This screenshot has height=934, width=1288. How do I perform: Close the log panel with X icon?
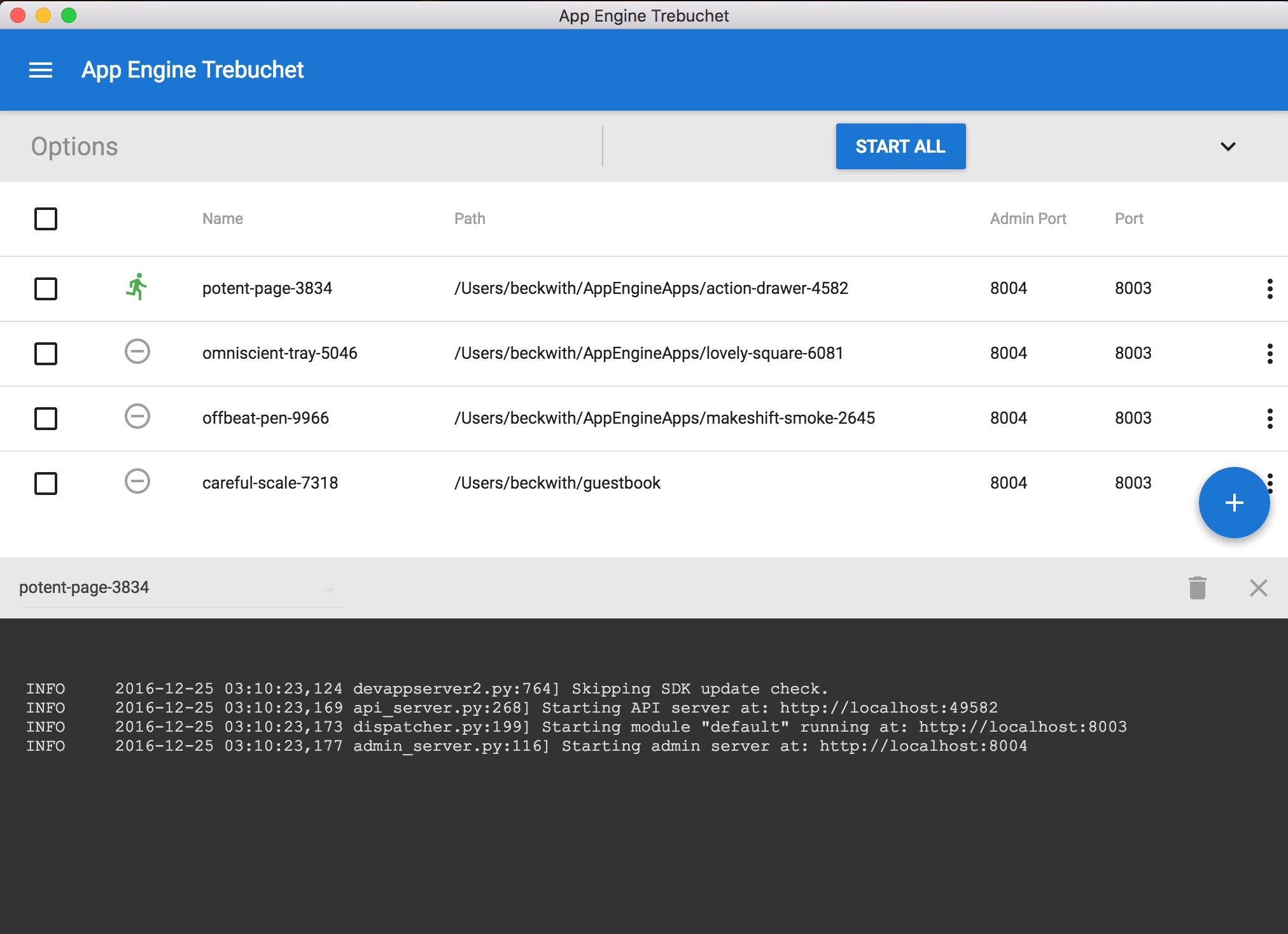pyautogui.click(x=1258, y=588)
